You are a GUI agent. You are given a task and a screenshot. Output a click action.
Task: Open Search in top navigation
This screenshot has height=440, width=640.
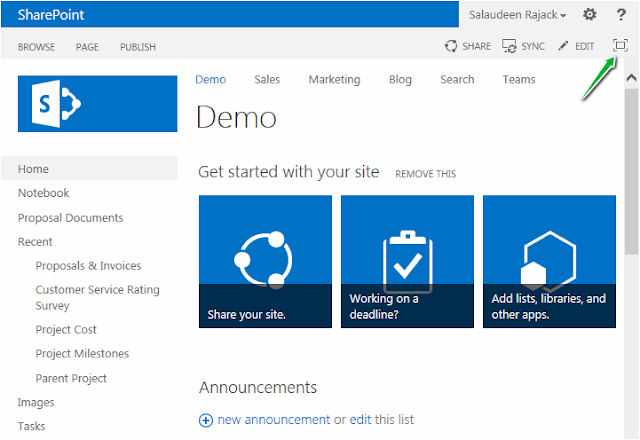click(457, 79)
